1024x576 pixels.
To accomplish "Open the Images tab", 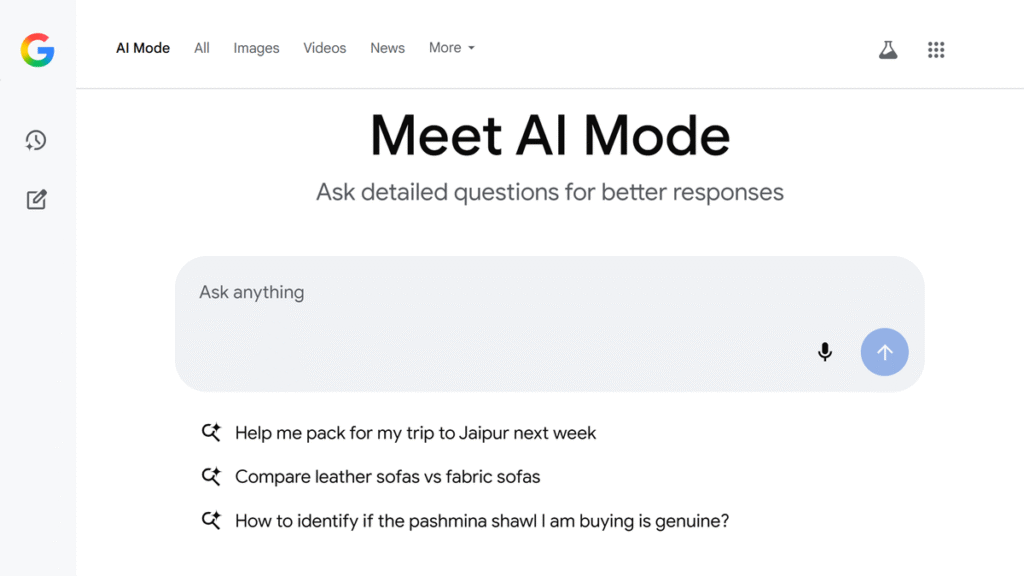I will (x=256, y=48).
